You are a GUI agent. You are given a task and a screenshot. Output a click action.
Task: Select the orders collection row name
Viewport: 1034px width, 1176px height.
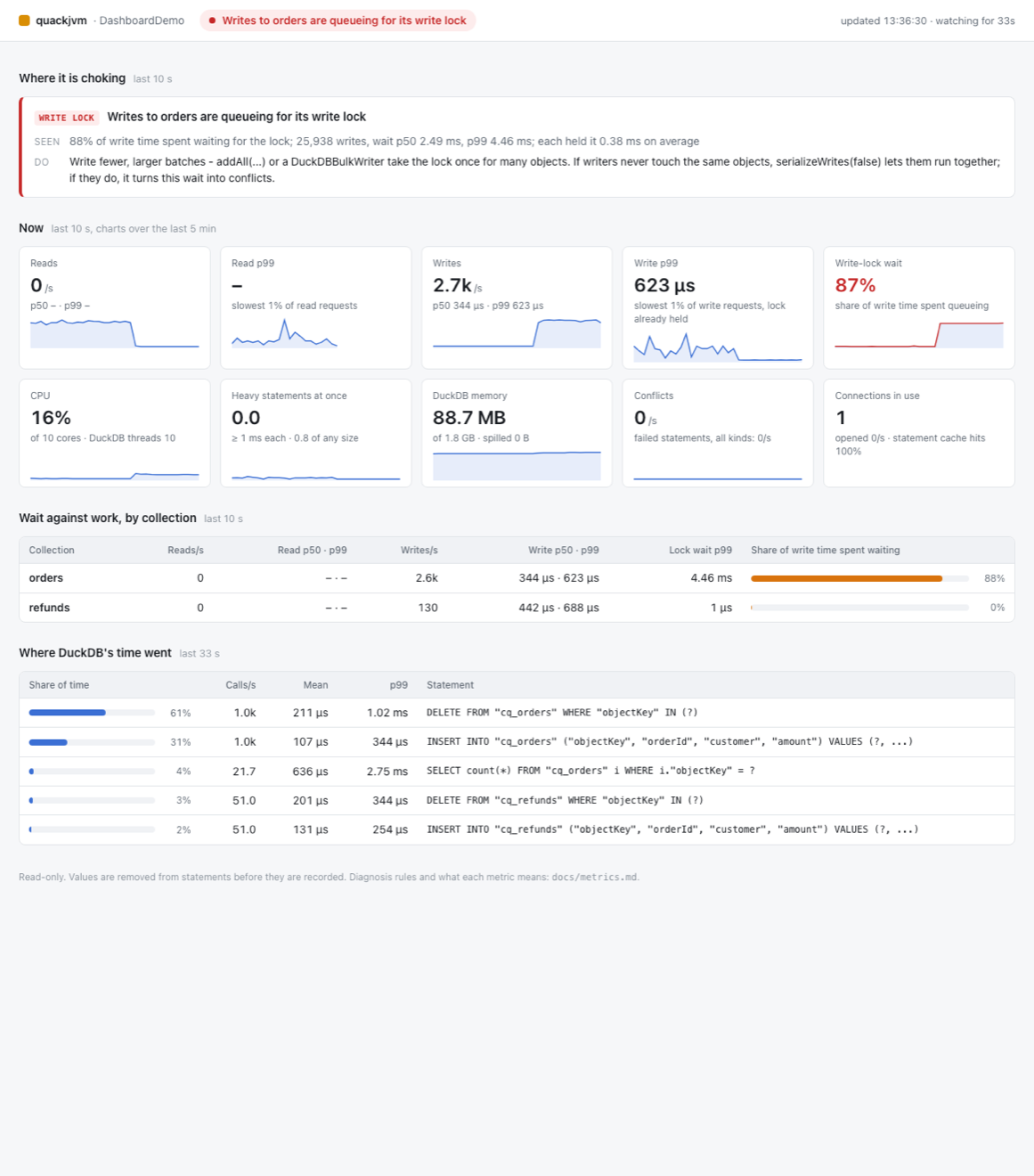(46, 578)
